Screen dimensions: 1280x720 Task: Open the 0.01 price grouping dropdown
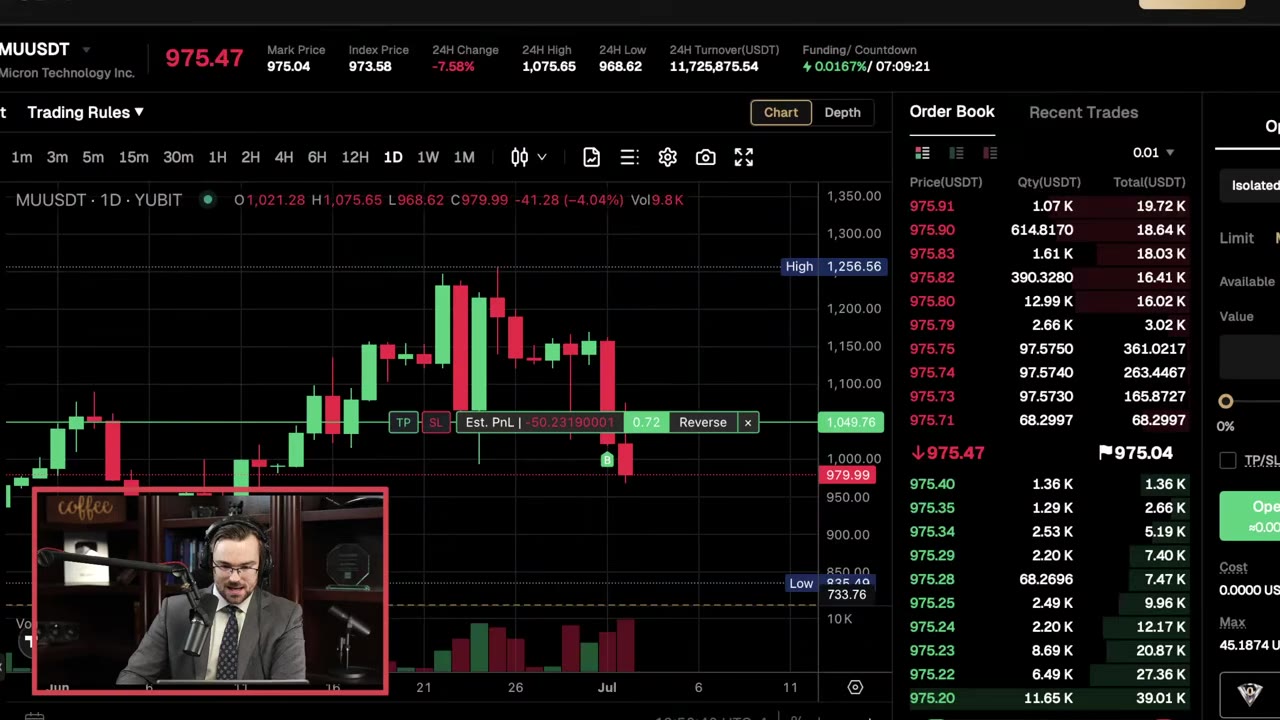coord(1153,153)
